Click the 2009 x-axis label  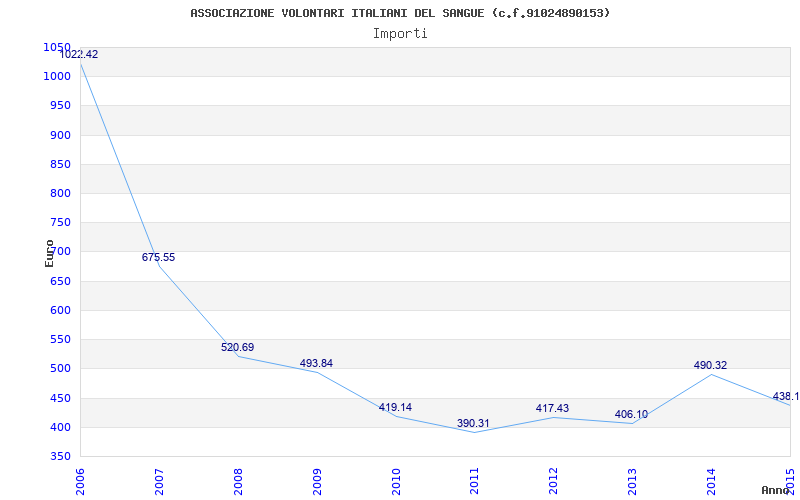point(317,481)
